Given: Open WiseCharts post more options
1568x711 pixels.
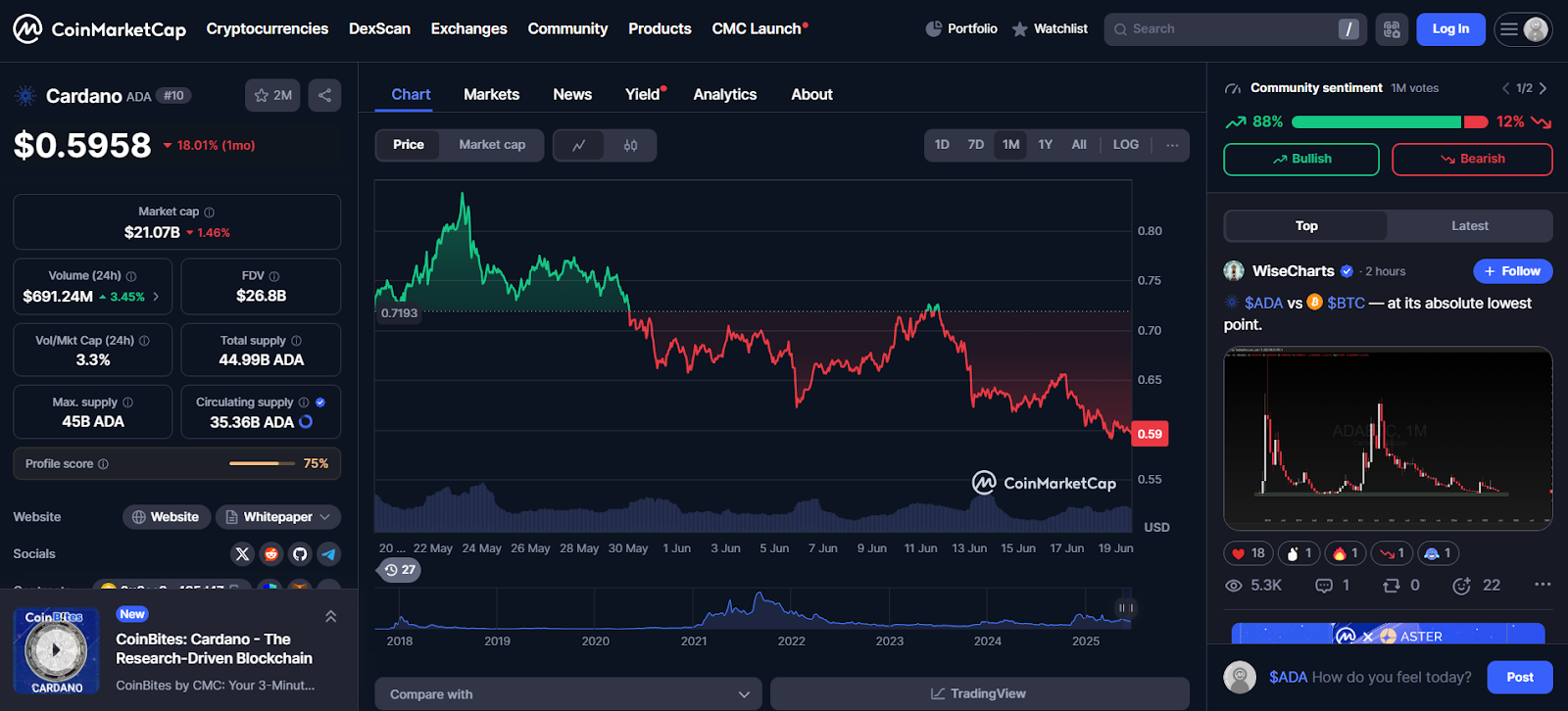Looking at the screenshot, I should click(1543, 585).
